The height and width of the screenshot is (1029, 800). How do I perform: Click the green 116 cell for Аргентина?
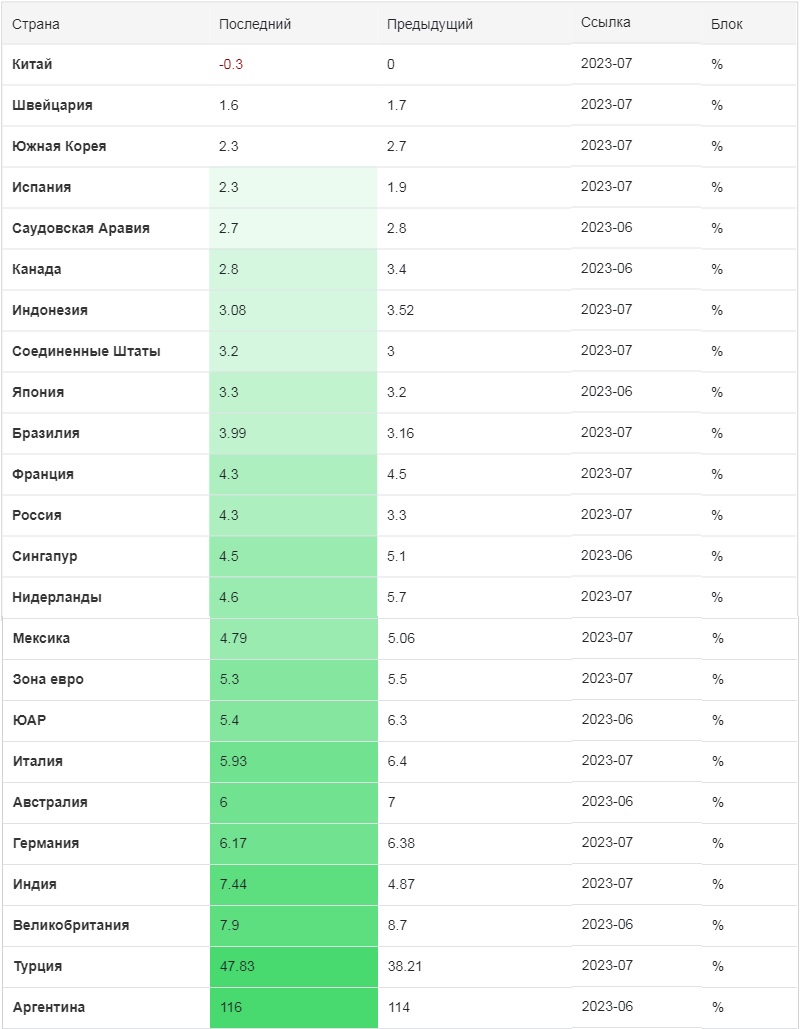(294, 1007)
